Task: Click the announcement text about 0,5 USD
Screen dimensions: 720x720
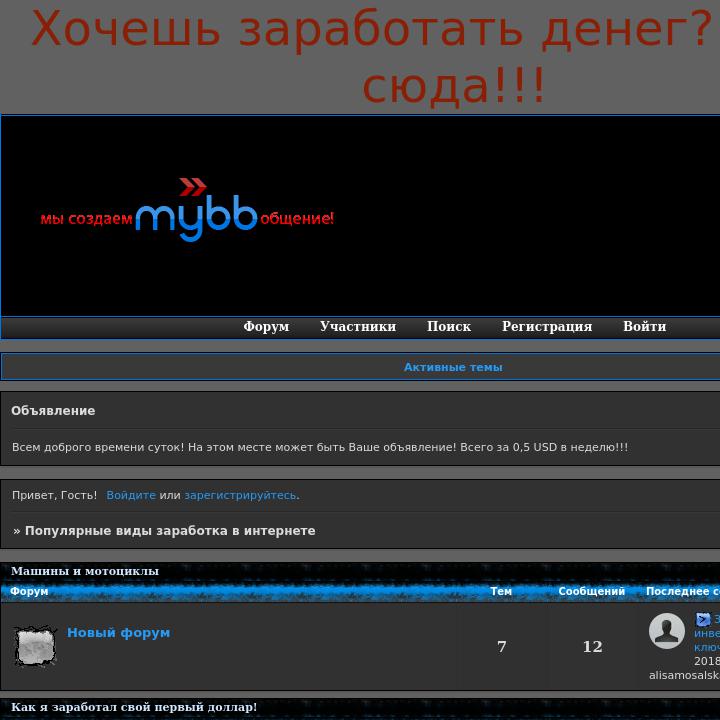Action: [x=320, y=447]
